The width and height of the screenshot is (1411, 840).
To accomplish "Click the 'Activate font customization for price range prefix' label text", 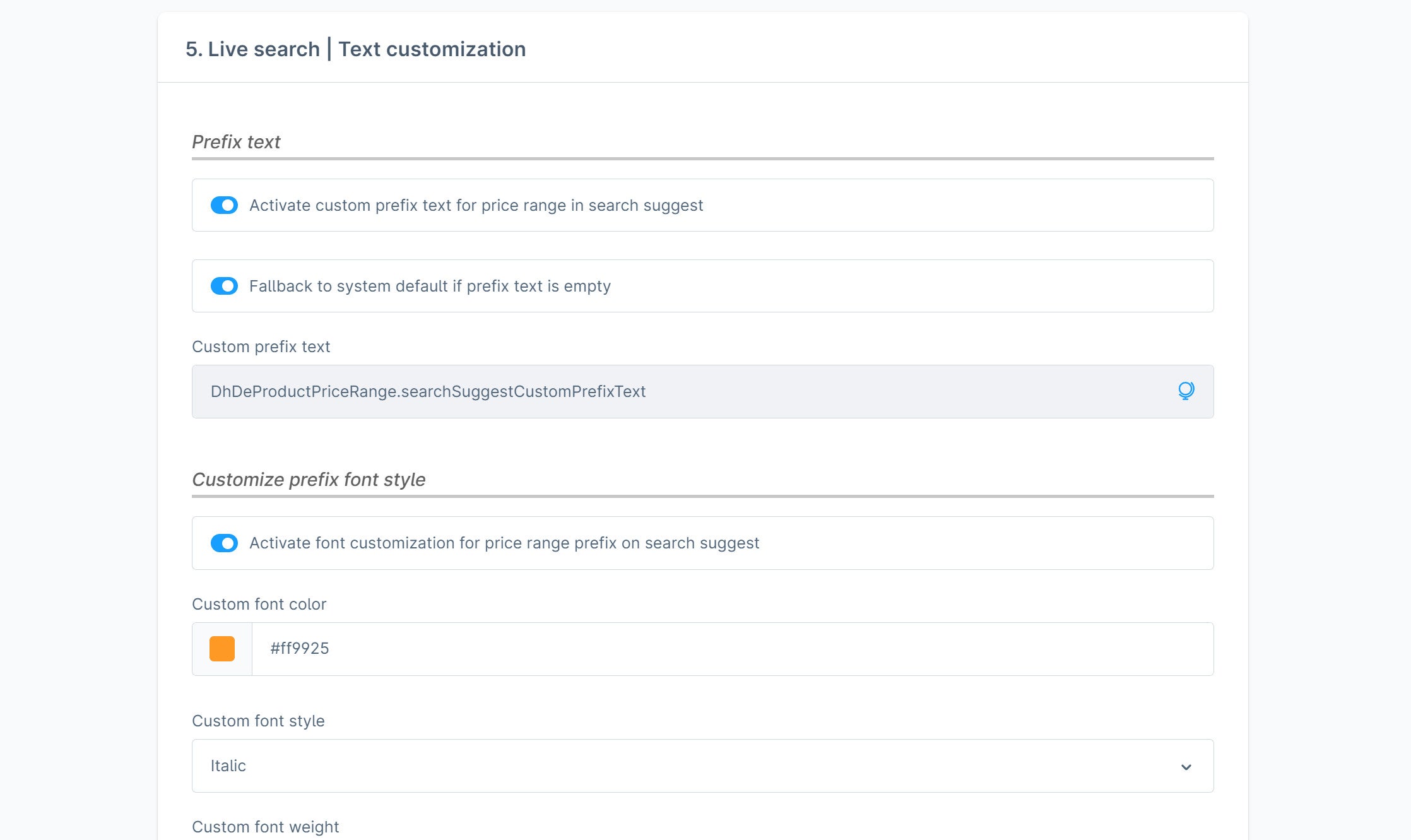I will tap(504, 543).
